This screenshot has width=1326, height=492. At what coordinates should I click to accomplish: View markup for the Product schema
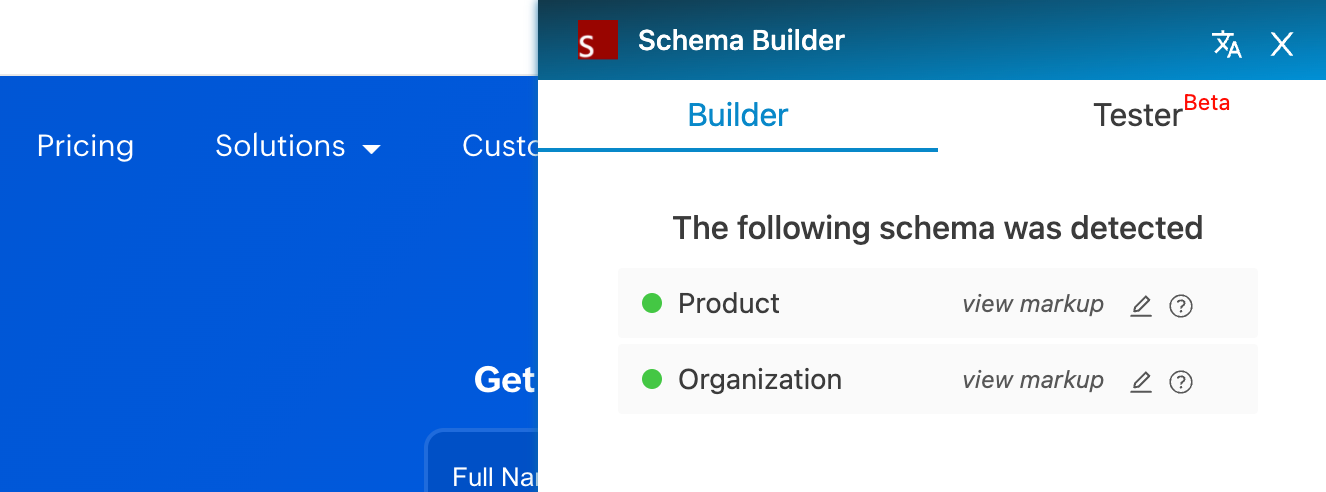[x=1033, y=304]
